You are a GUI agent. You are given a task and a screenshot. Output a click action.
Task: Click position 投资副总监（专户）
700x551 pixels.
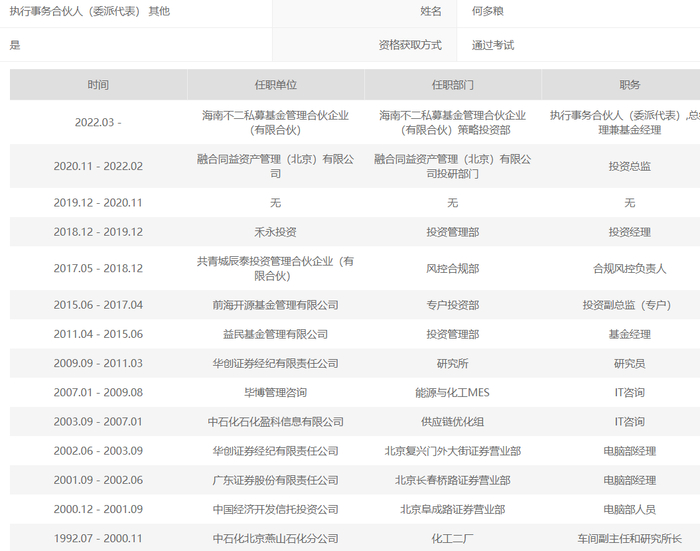pos(627,305)
